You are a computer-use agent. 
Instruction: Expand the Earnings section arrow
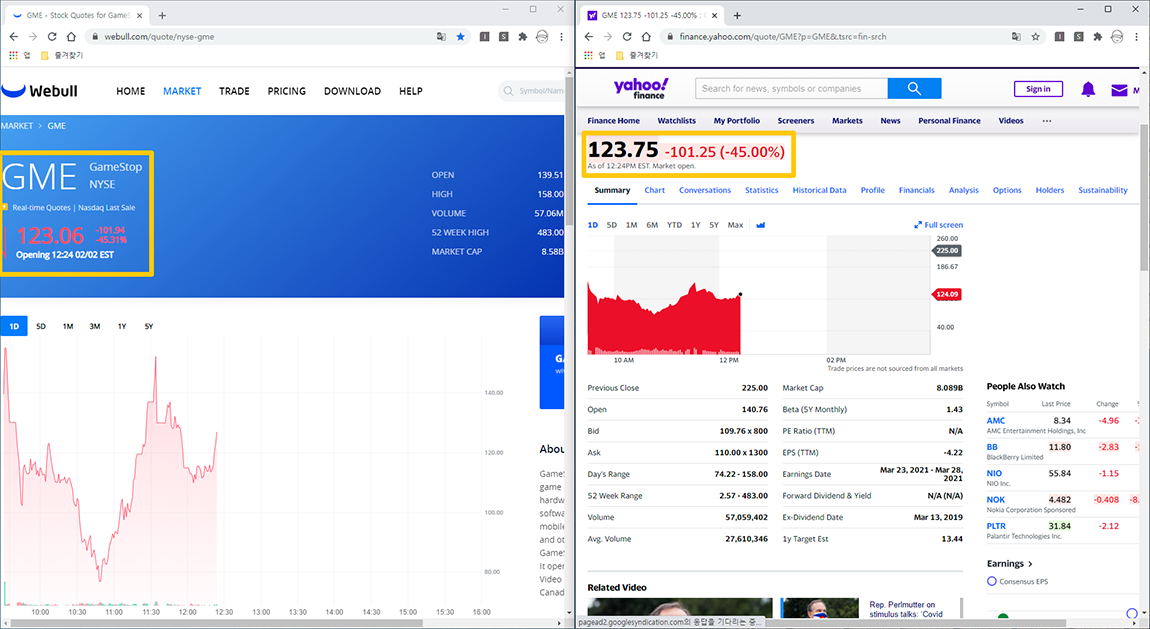pyautogui.click(x=1030, y=564)
